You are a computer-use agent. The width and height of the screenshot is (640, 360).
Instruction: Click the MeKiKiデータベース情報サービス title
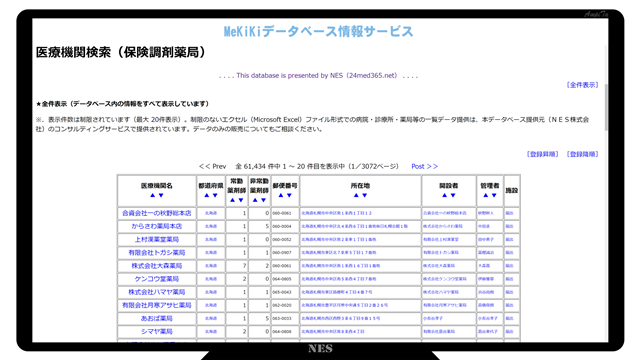click(318, 31)
